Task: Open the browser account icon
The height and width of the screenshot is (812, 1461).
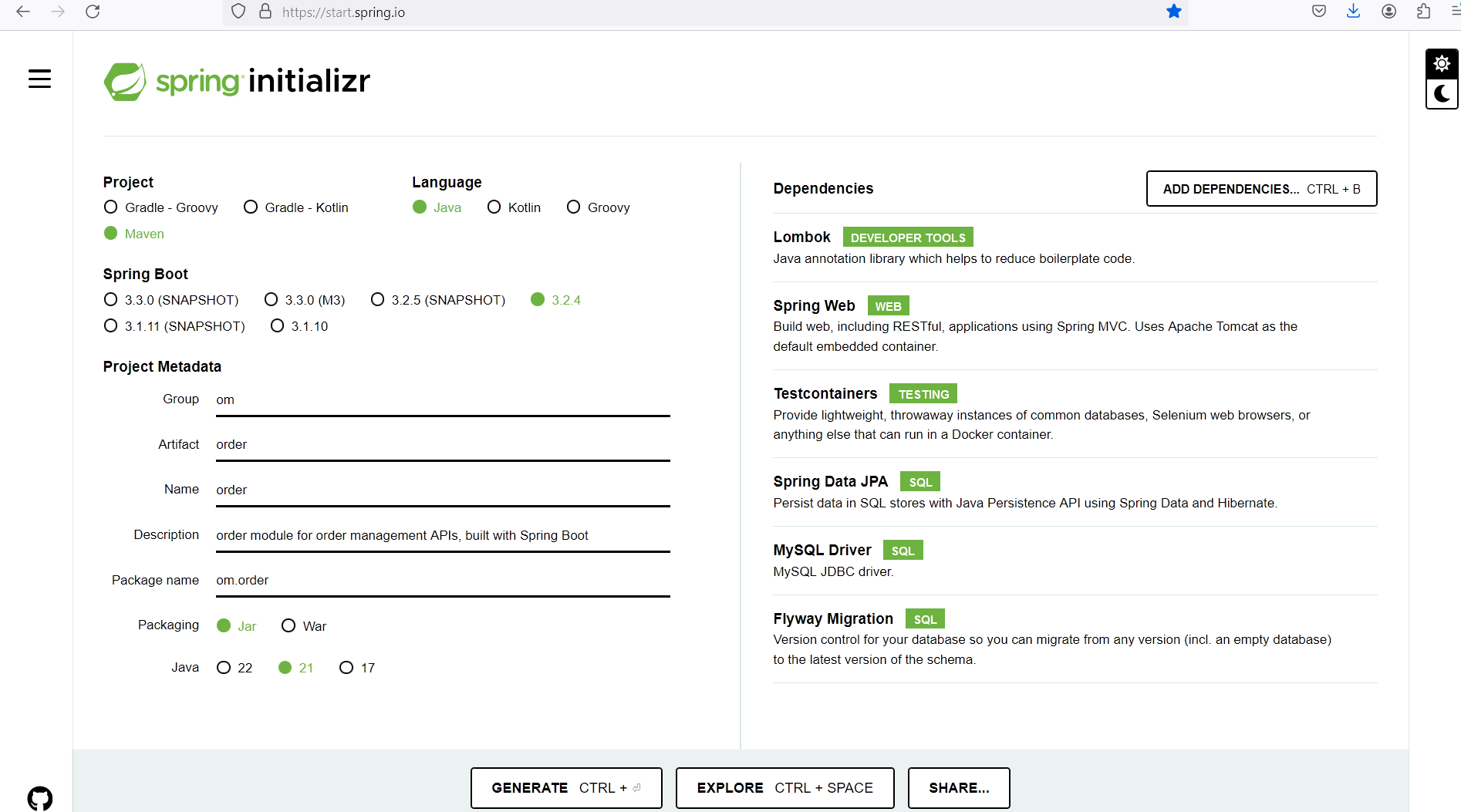Action: point(1388,12)
